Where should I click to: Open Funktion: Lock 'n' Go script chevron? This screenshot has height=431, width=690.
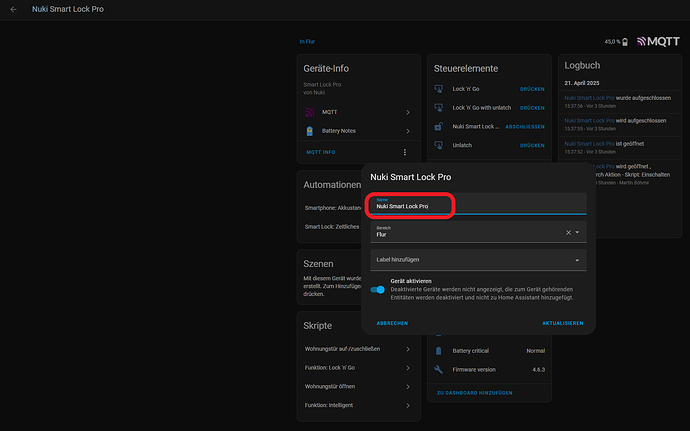(408, 368)
